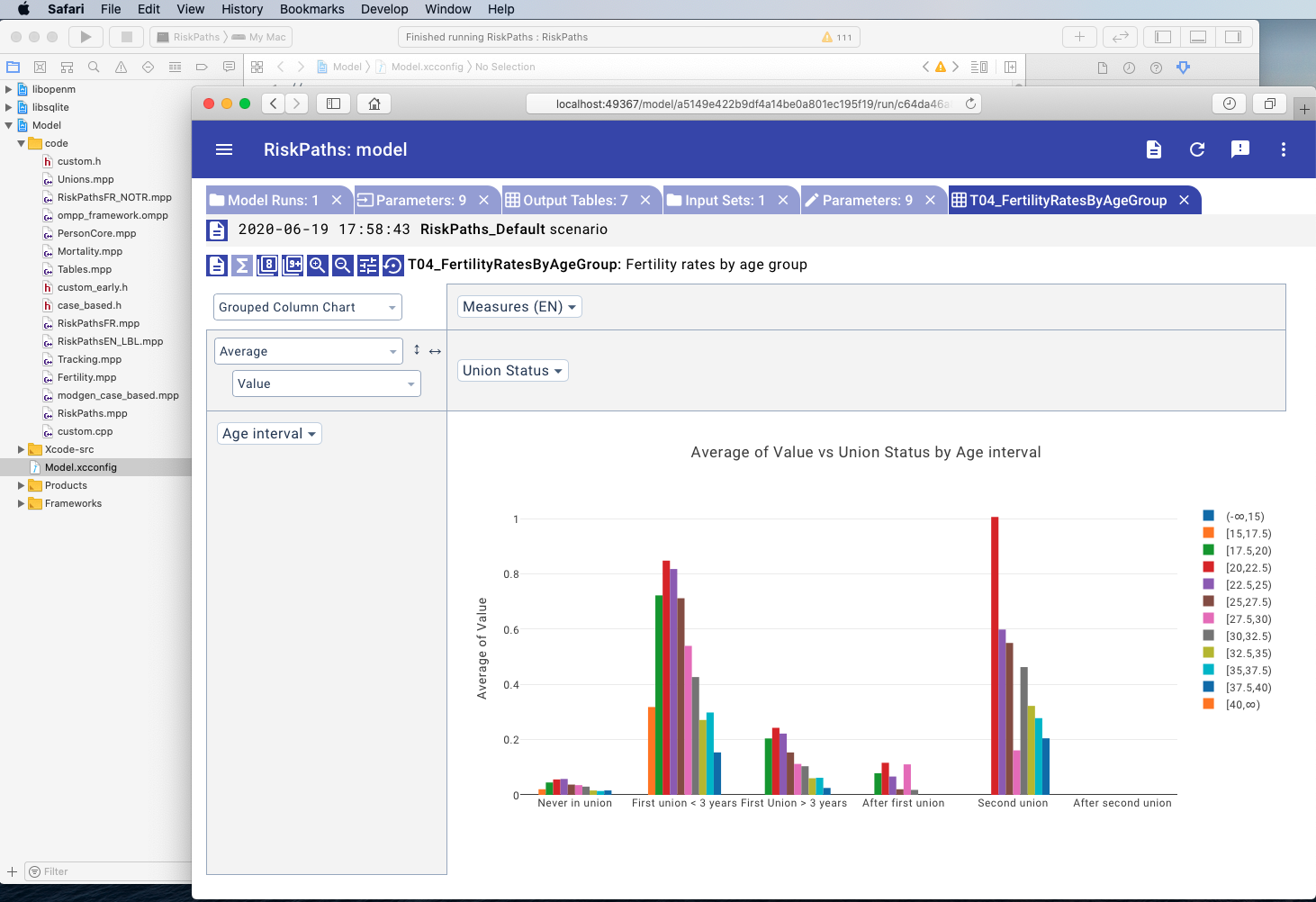This screenshot has height=902, width=1316.
Task: Click the more decimals icon labeled 9+
Action: pyautogui.click(x=292, y=265)
